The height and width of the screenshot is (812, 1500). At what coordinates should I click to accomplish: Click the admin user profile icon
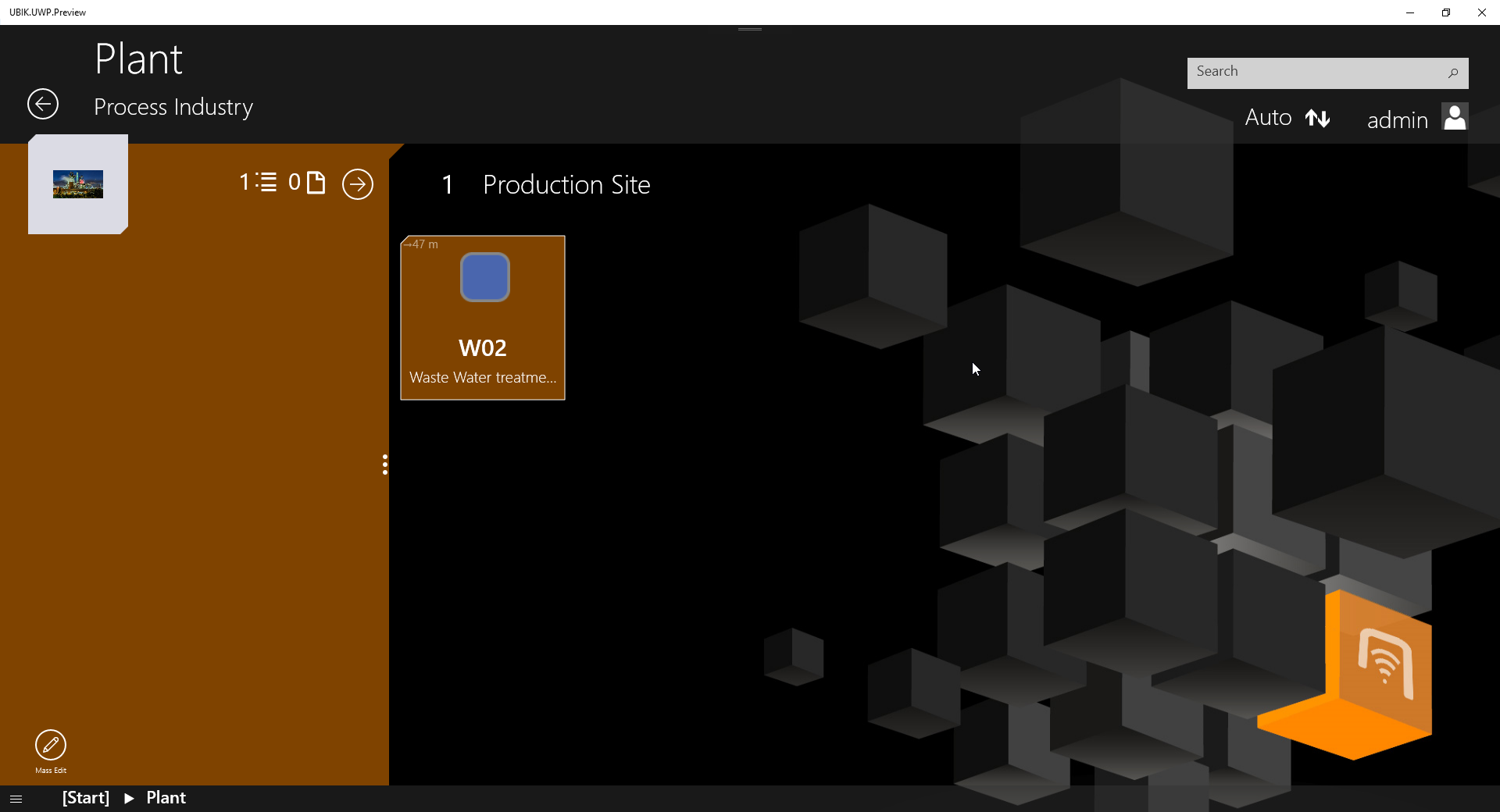click(1455, 118)
